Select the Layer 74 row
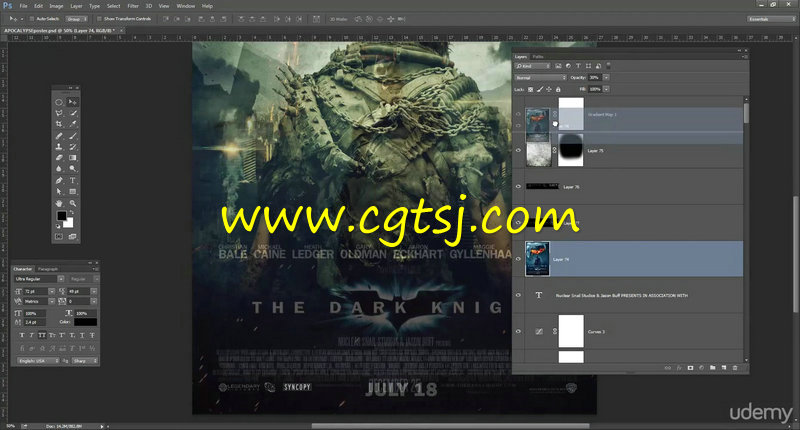This screenshot has width=800, height=430. point(633,259)
